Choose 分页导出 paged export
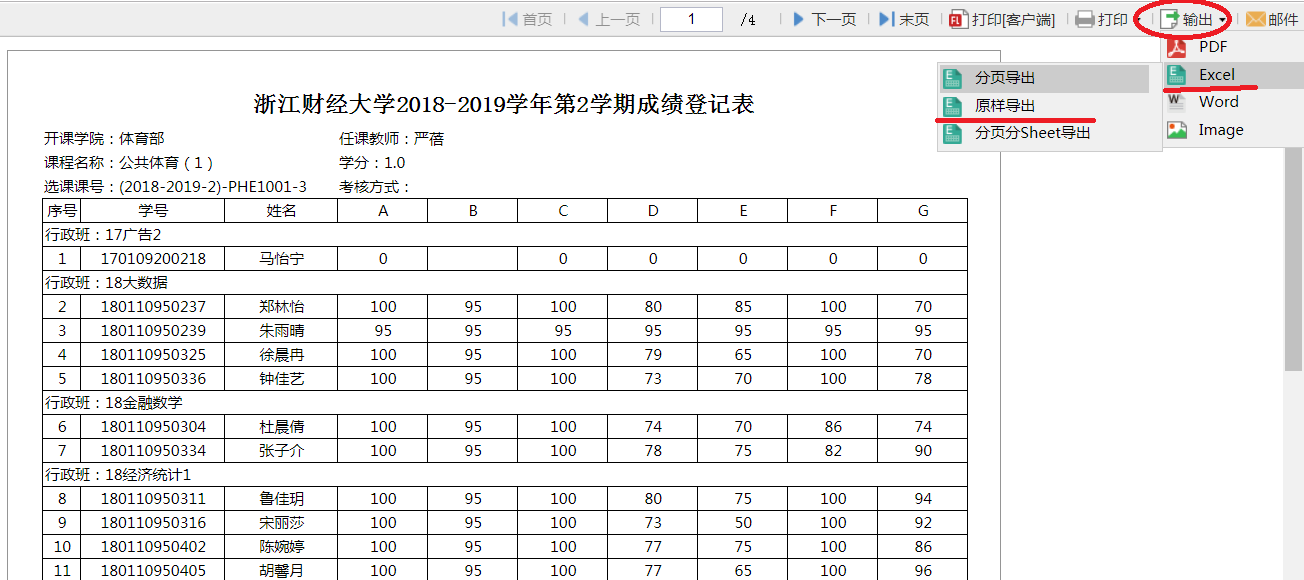Viewport: 1304px width, 580px height. pyautogui.click(x=1005, y=78)
